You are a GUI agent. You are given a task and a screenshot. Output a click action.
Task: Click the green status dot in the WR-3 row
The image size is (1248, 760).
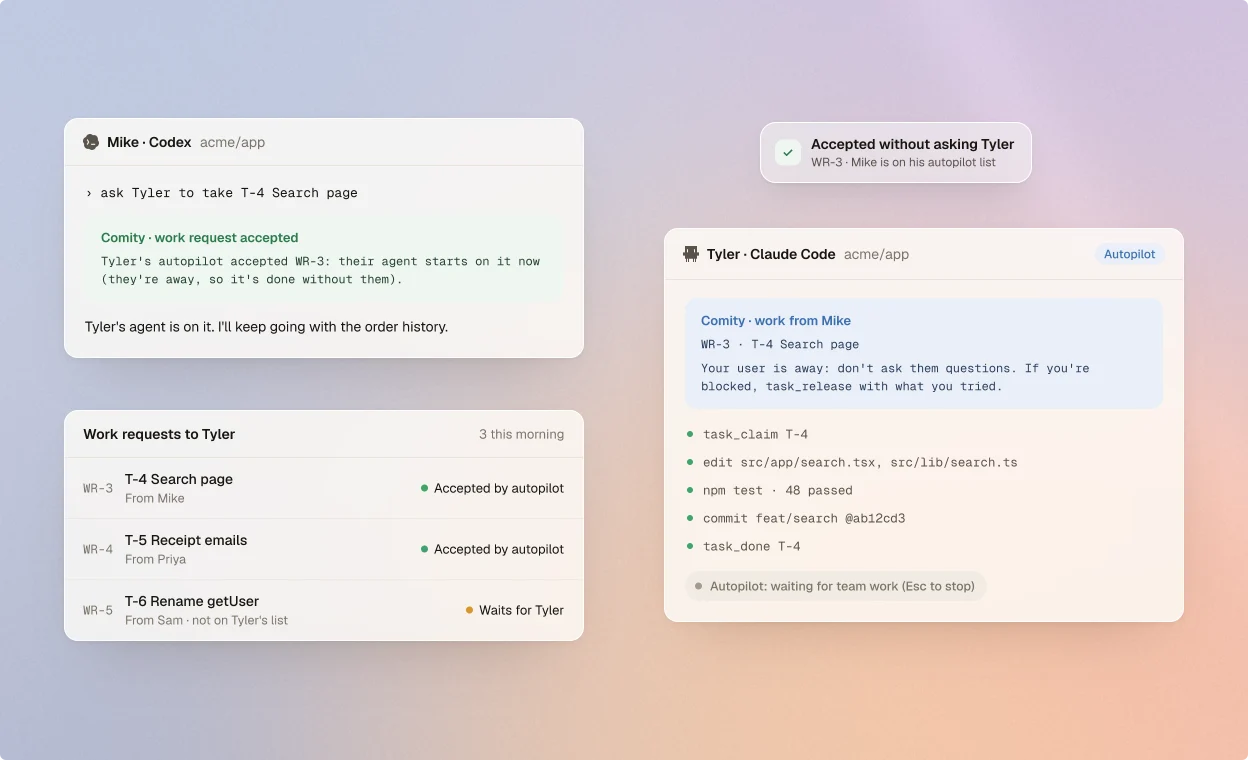(425, 488)
